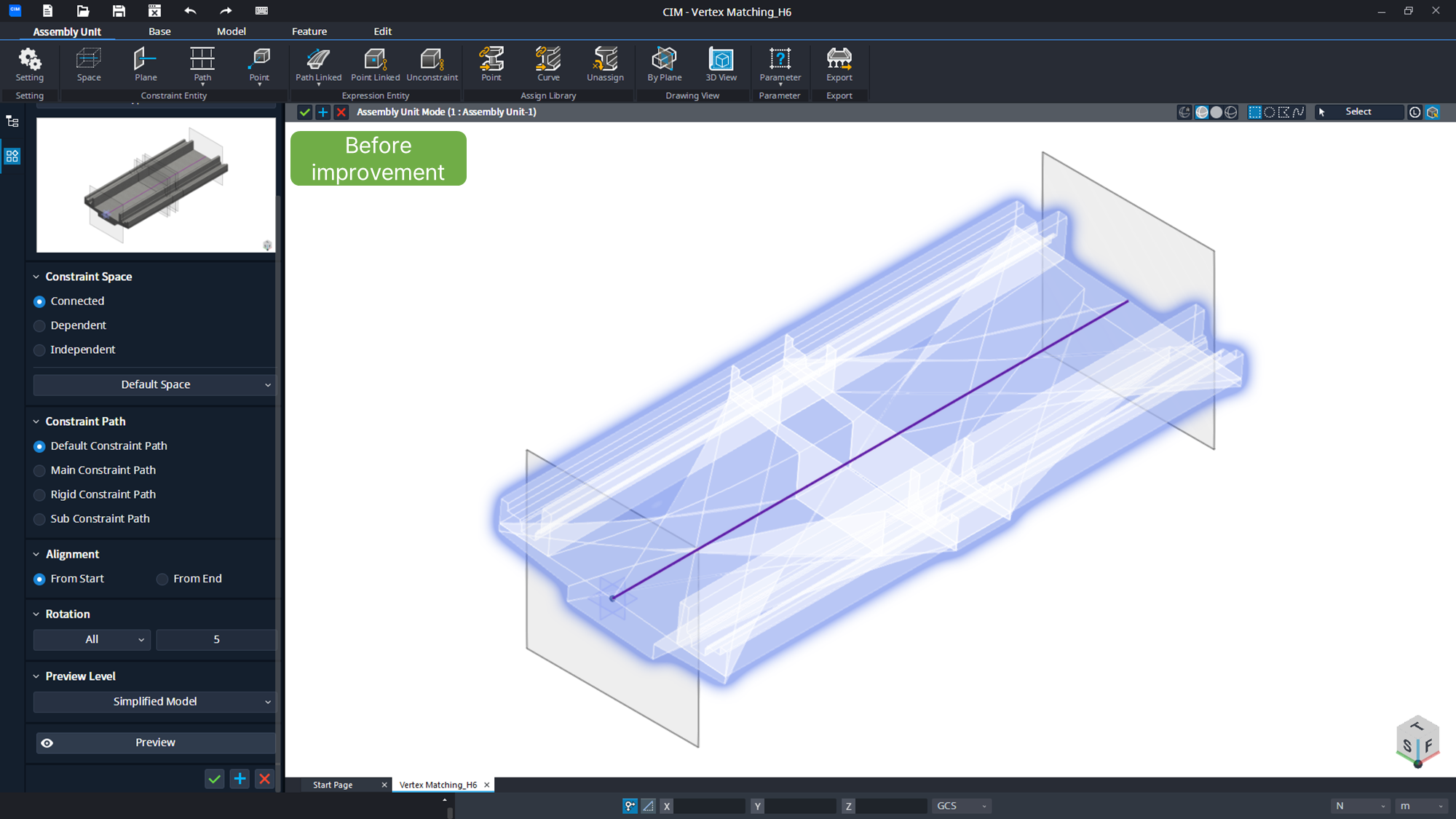Open the Simplified Model preview level dropdown
This screenshot has width=1456, height=819.
tap(154, 701)
